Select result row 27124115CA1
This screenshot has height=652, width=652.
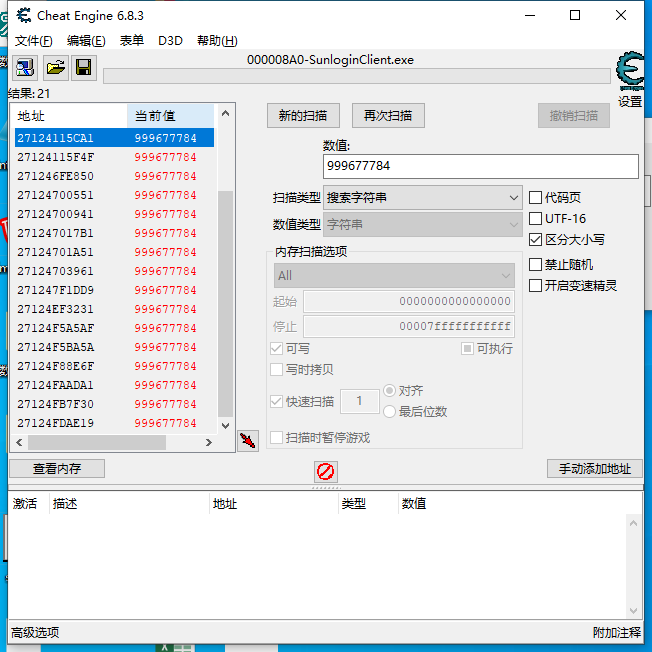point(114,138)
